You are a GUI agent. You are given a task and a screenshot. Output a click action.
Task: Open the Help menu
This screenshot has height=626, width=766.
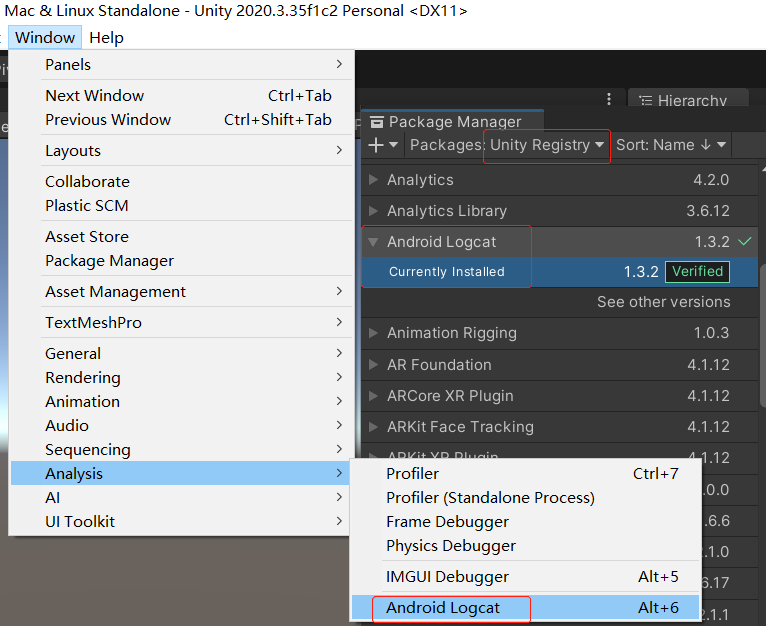click(x=106, y=38)
